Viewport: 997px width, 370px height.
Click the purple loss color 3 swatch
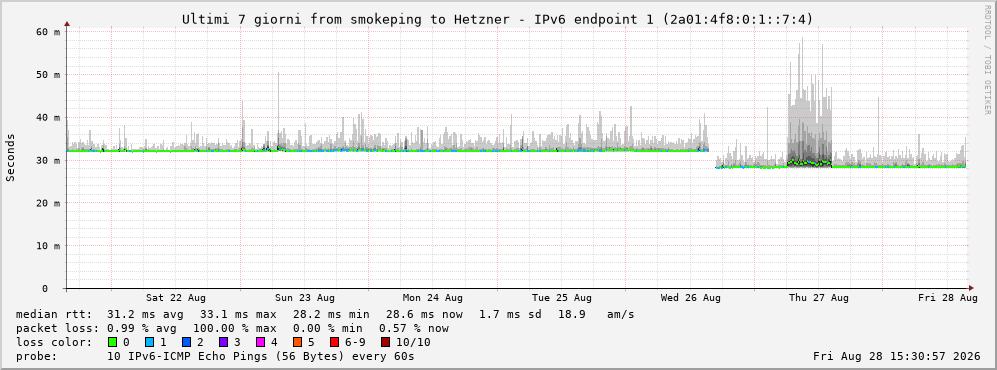click(x=224, y=342)
